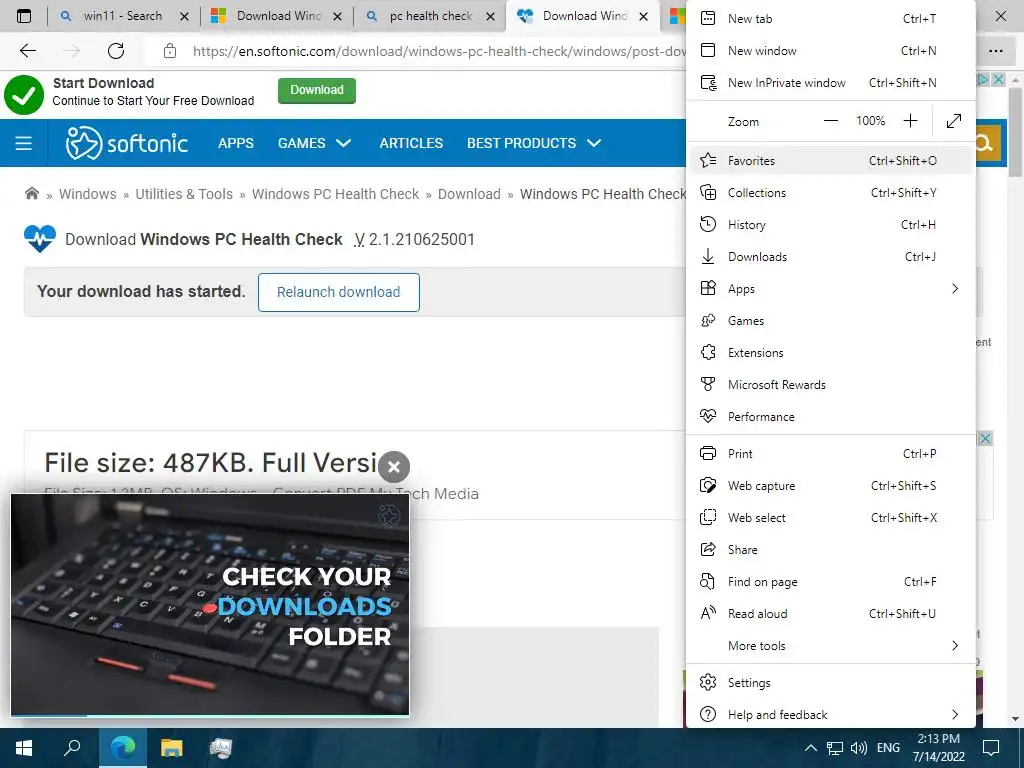The width and height of the screenshot is (1024, 768).
Task: Click the home breadcrumb icon
Action: [31, 193]
